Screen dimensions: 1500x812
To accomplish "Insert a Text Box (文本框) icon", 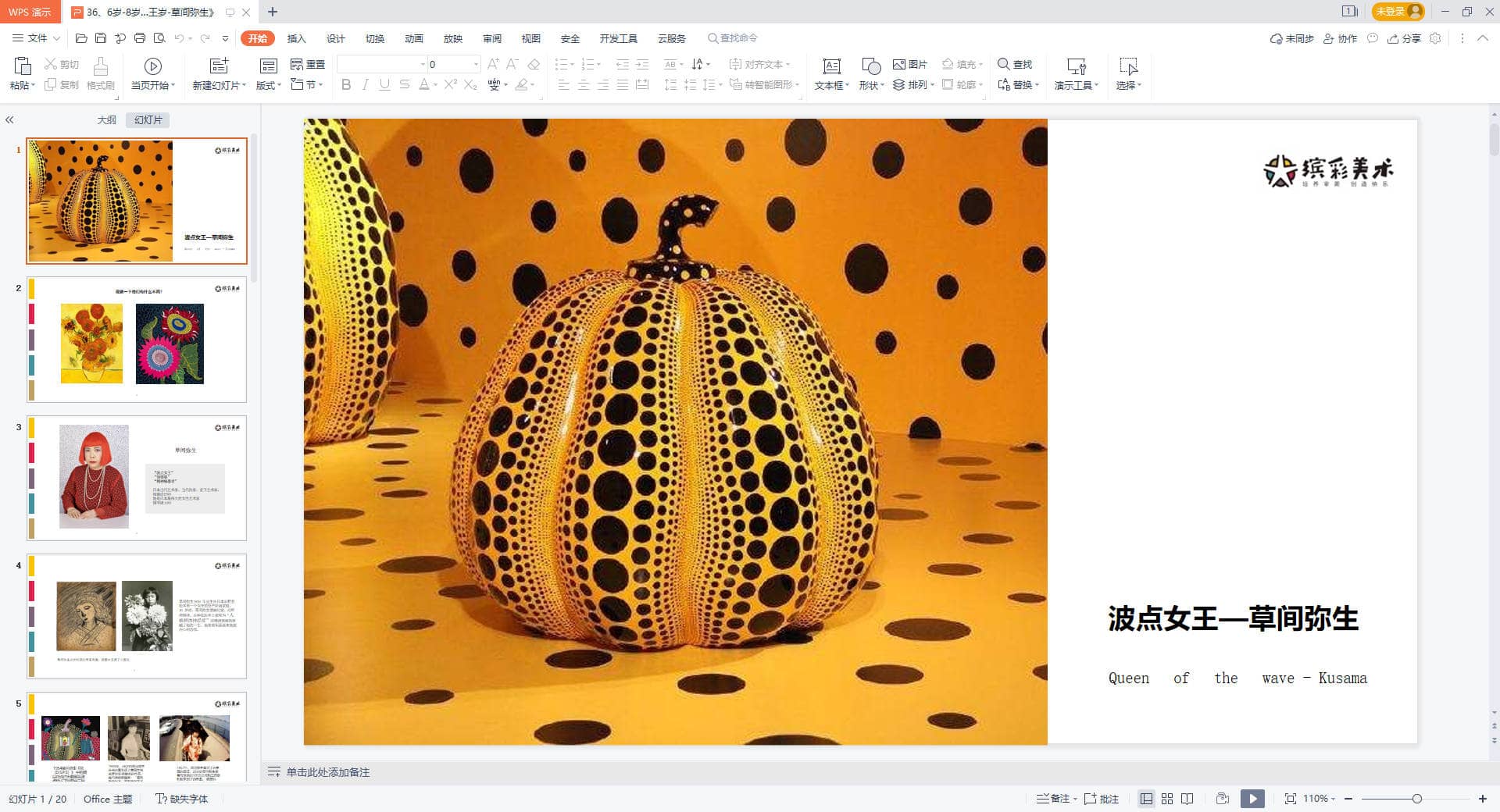I will [831, 66].
